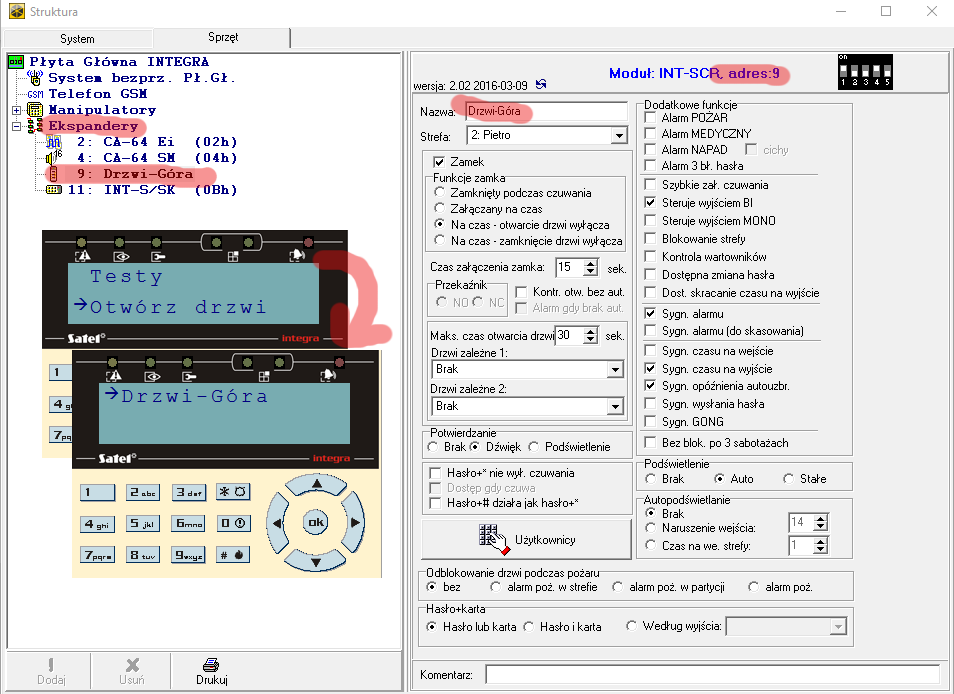Select Zamknięty podczas czuwania radio option
This screenshot has height=694, width=954.
(x=439, y=192)
